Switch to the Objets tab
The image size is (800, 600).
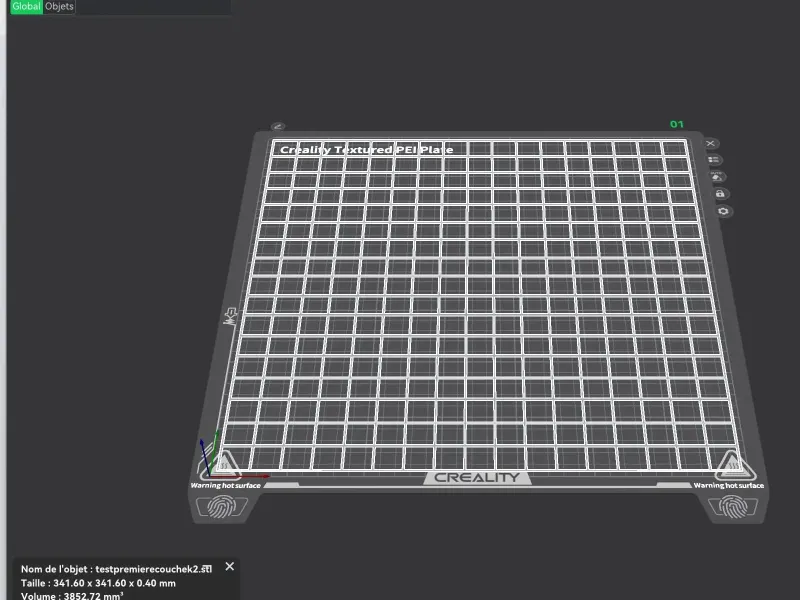click(x=59, y=7)
